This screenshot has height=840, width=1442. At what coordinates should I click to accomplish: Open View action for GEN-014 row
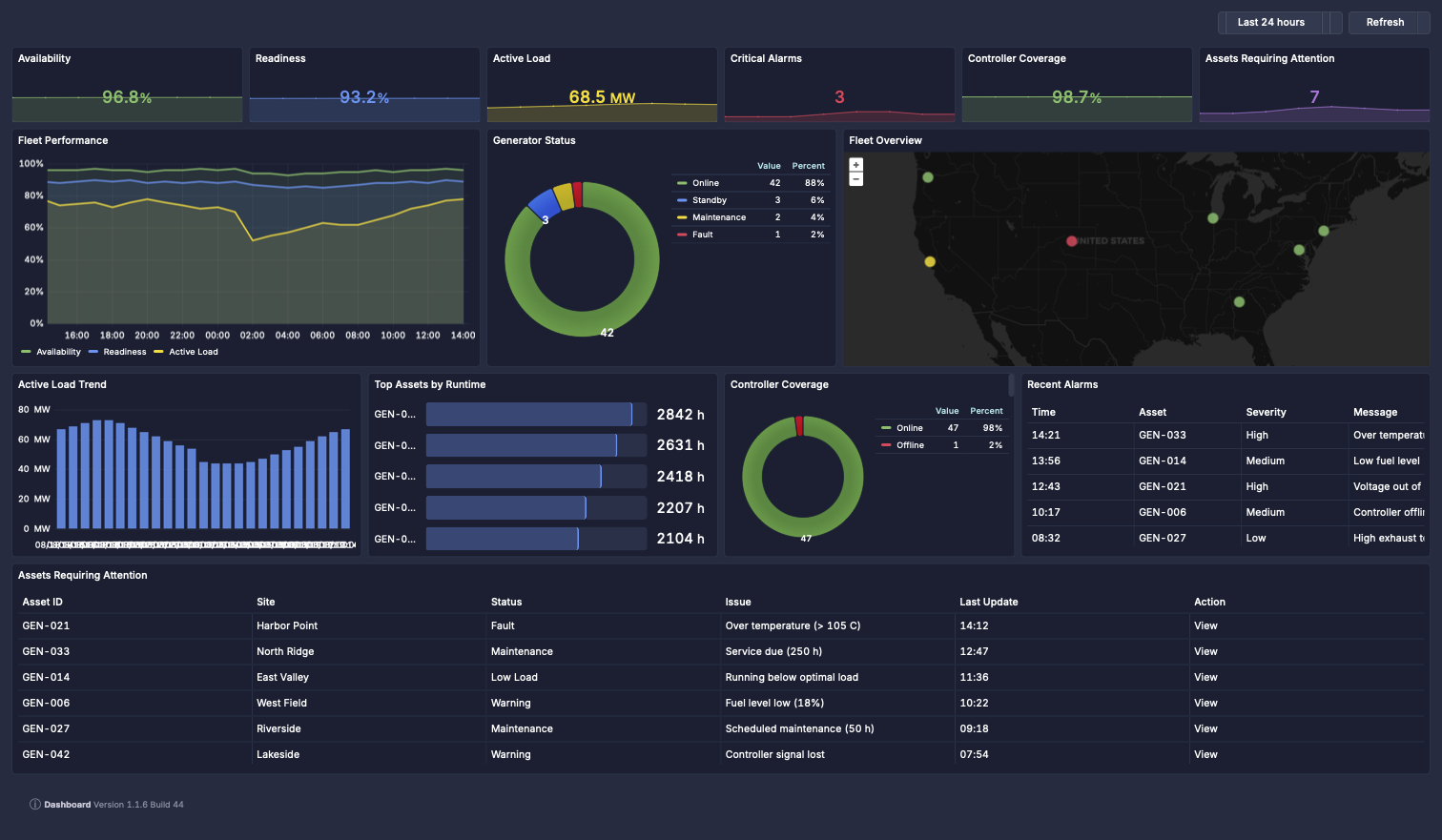(x=1205, y=677)
